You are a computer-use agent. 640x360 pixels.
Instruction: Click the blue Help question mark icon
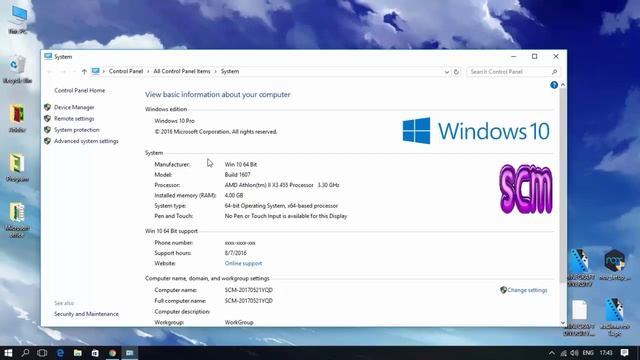[x=554, y=85]
